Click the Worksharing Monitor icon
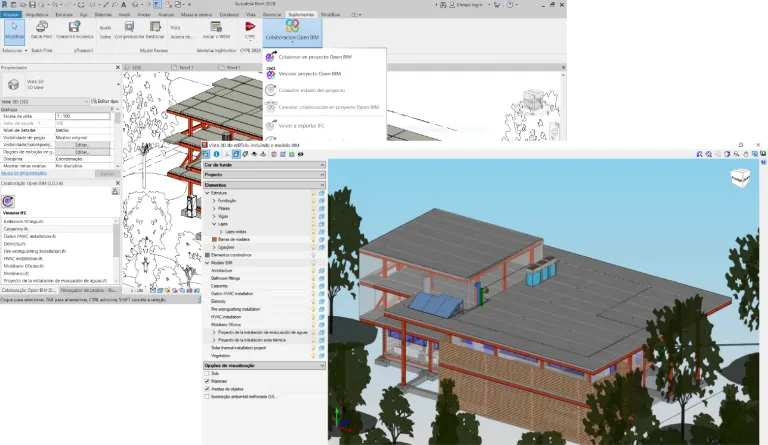Screen dimensions: 768x445 [216, 26]
